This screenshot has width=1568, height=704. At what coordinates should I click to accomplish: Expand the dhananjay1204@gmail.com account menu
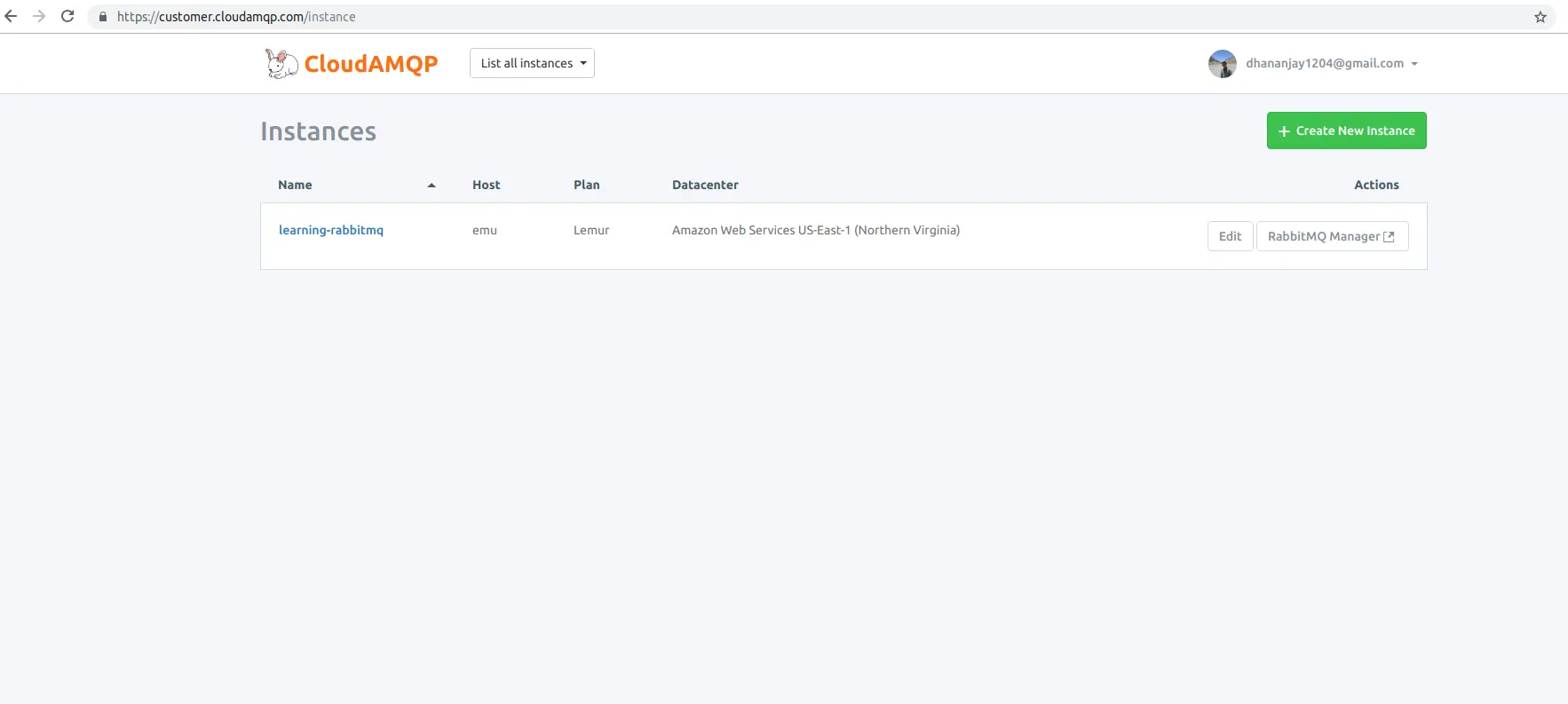1332,63
